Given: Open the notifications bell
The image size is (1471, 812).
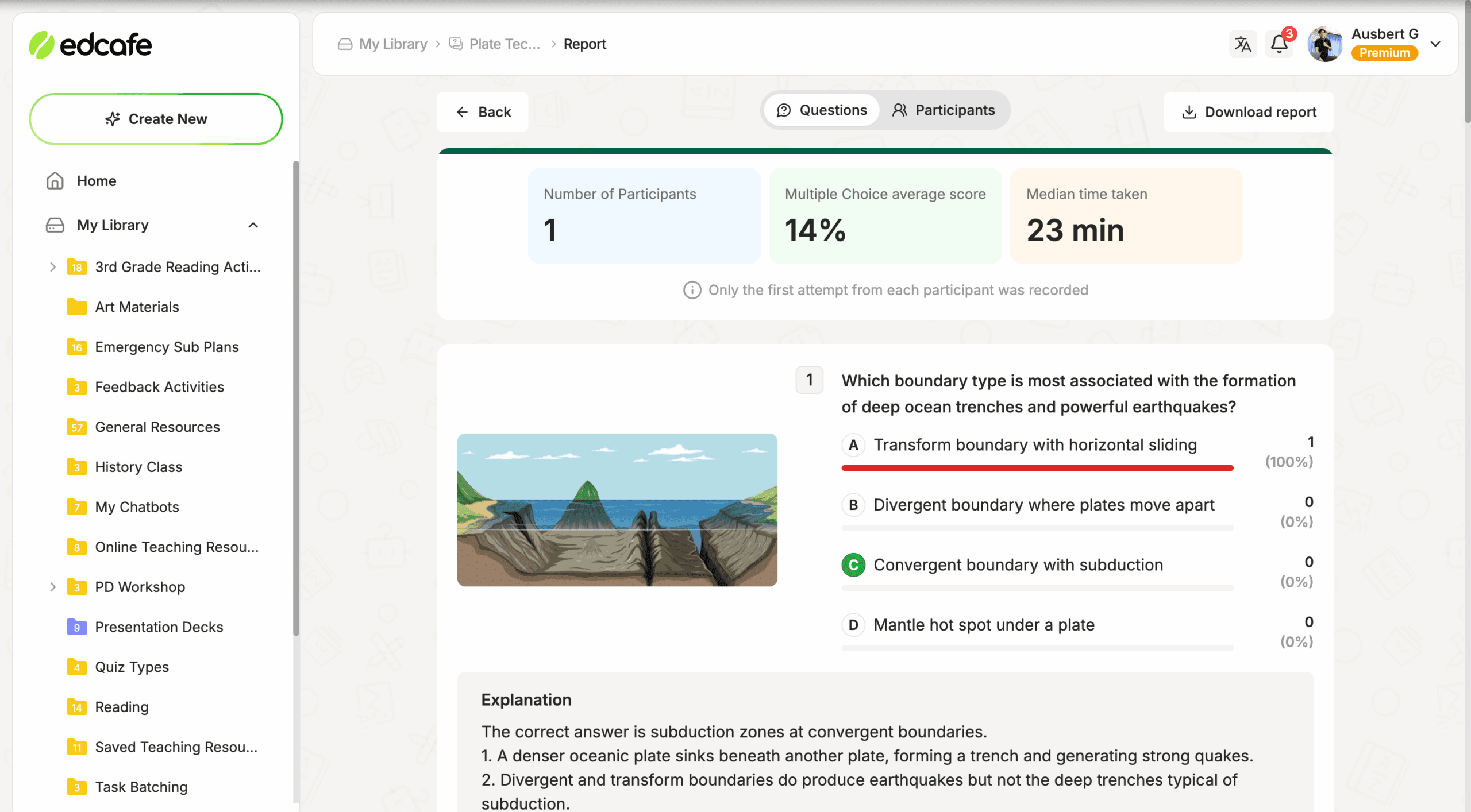Looking at the screenshot, I should pyautogui.click(x=1279, y=44).
